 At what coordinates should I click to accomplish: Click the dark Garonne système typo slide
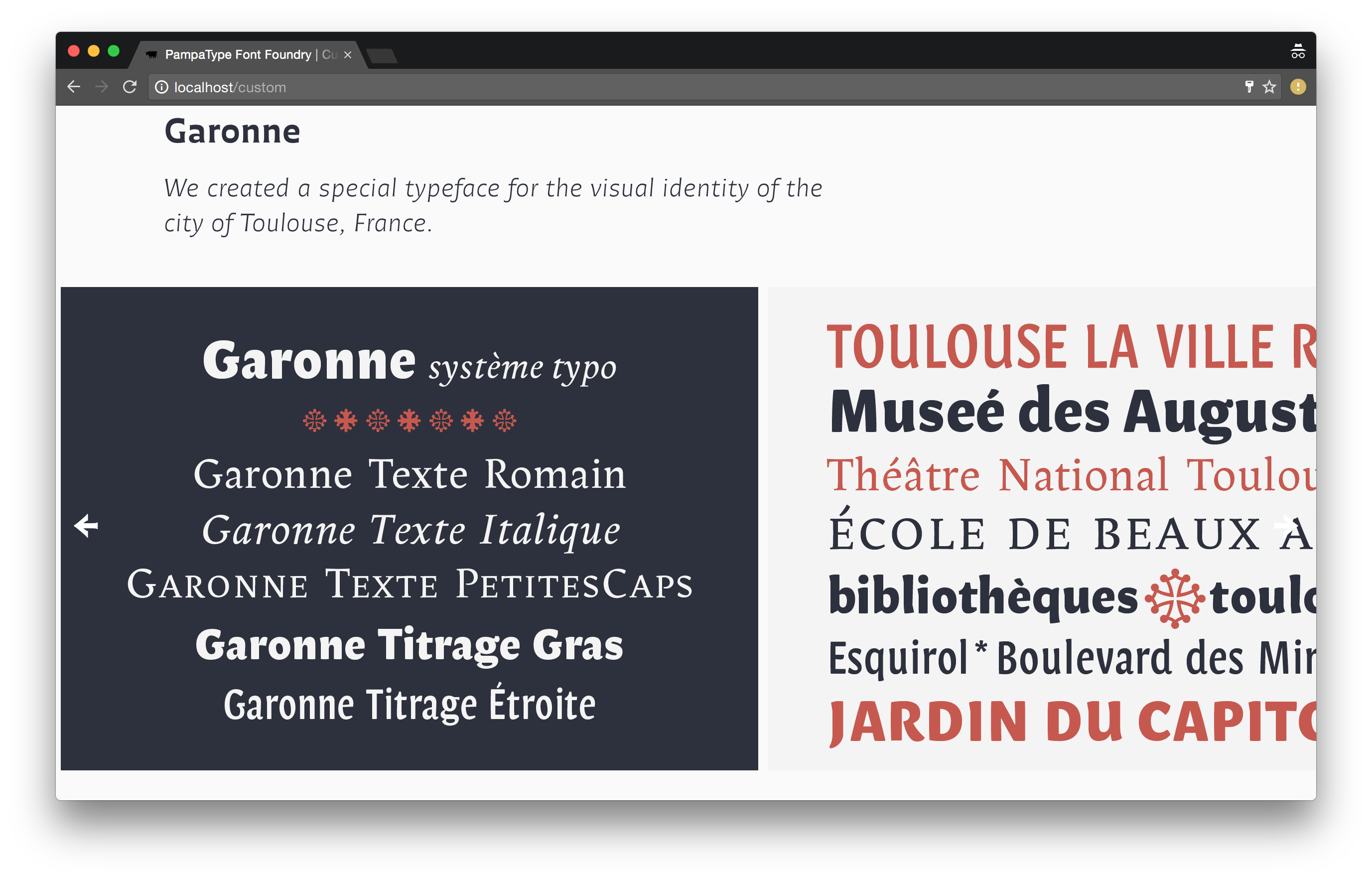410,529
